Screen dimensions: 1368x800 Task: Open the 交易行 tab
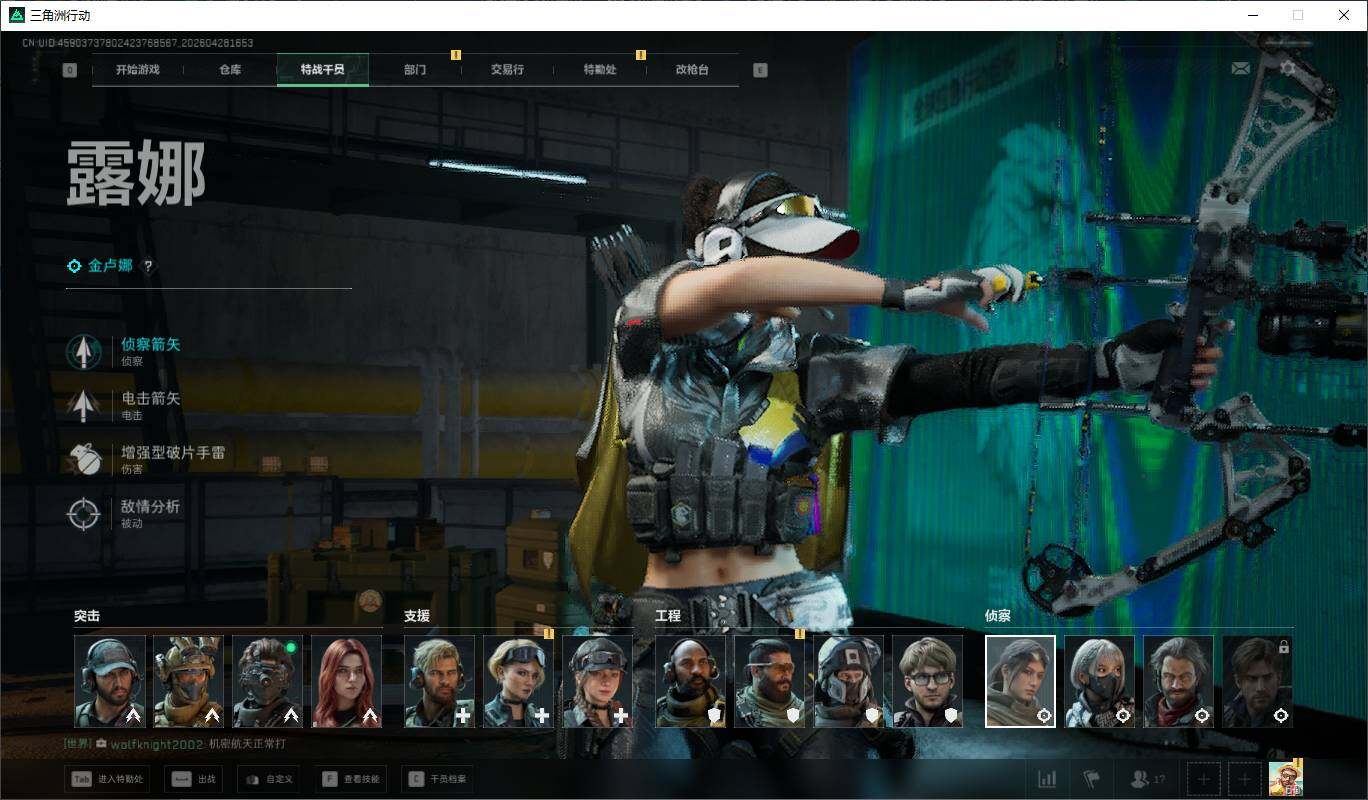coord(507,70)
